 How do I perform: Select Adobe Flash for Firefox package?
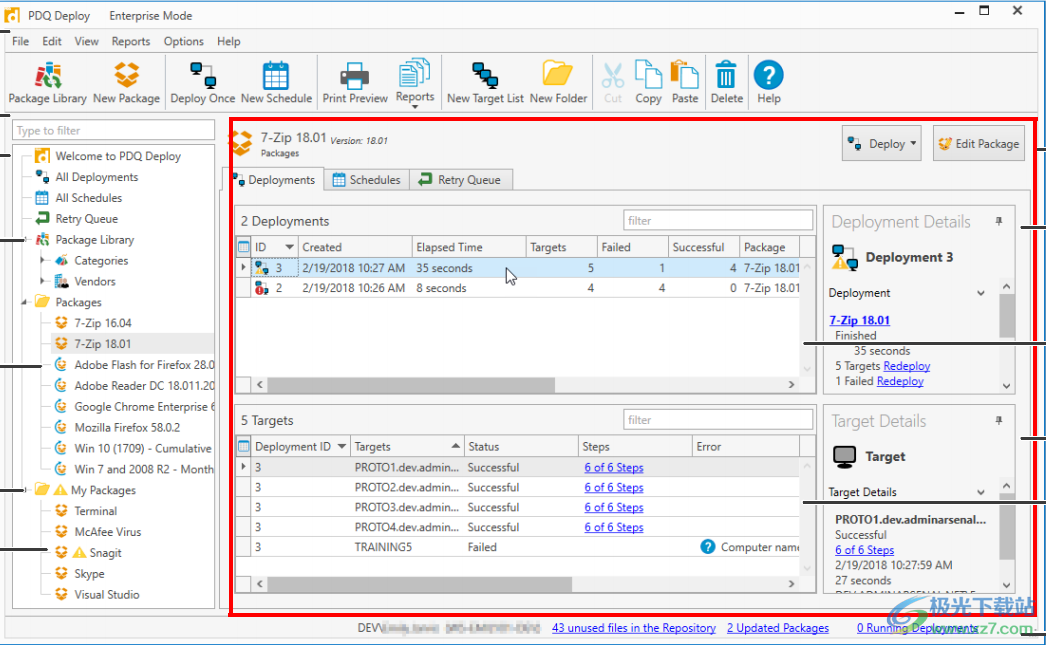[144, 365]
